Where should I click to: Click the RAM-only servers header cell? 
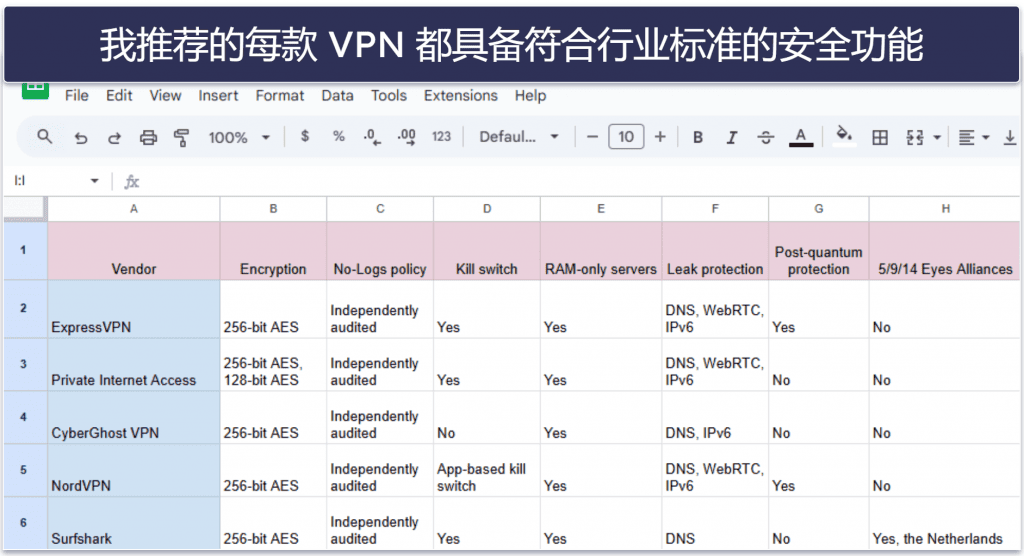(x=601, y=251)
